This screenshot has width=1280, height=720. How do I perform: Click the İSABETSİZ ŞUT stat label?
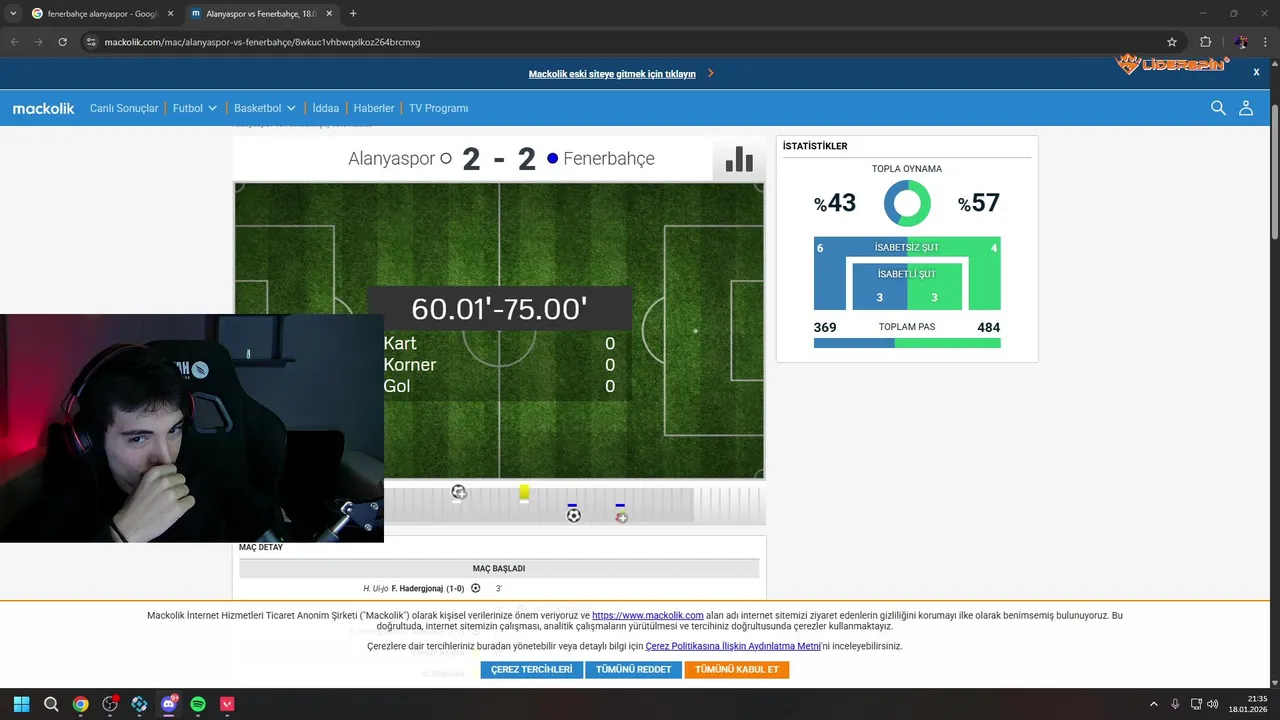click(907, 247)
